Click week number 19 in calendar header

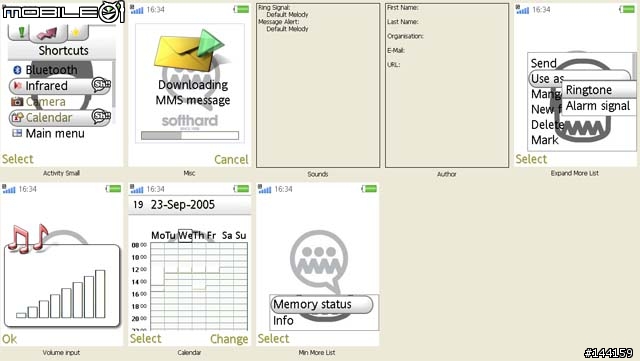coord(138,205)
